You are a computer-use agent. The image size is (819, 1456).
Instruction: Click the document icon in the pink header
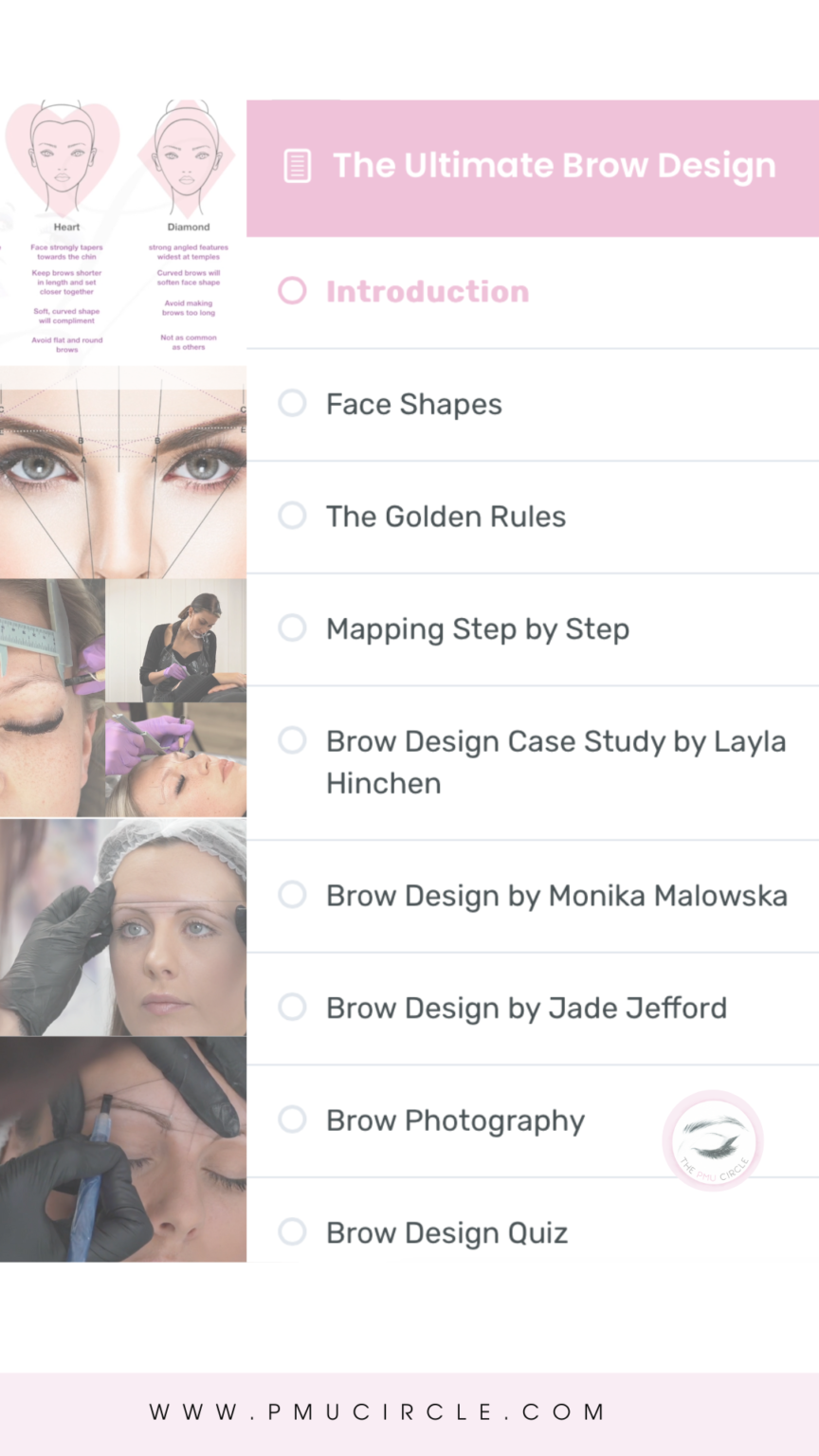(295, 165)
